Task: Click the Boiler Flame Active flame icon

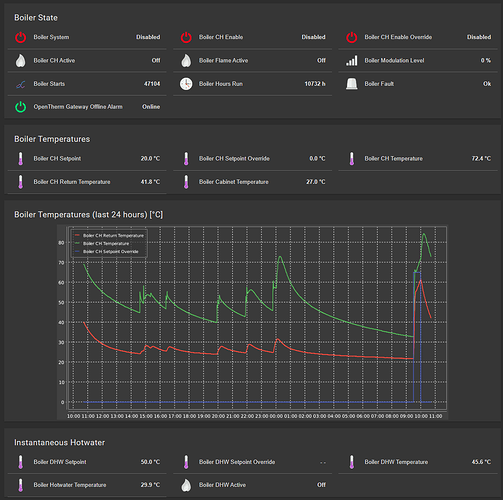Action: (186, 61)
